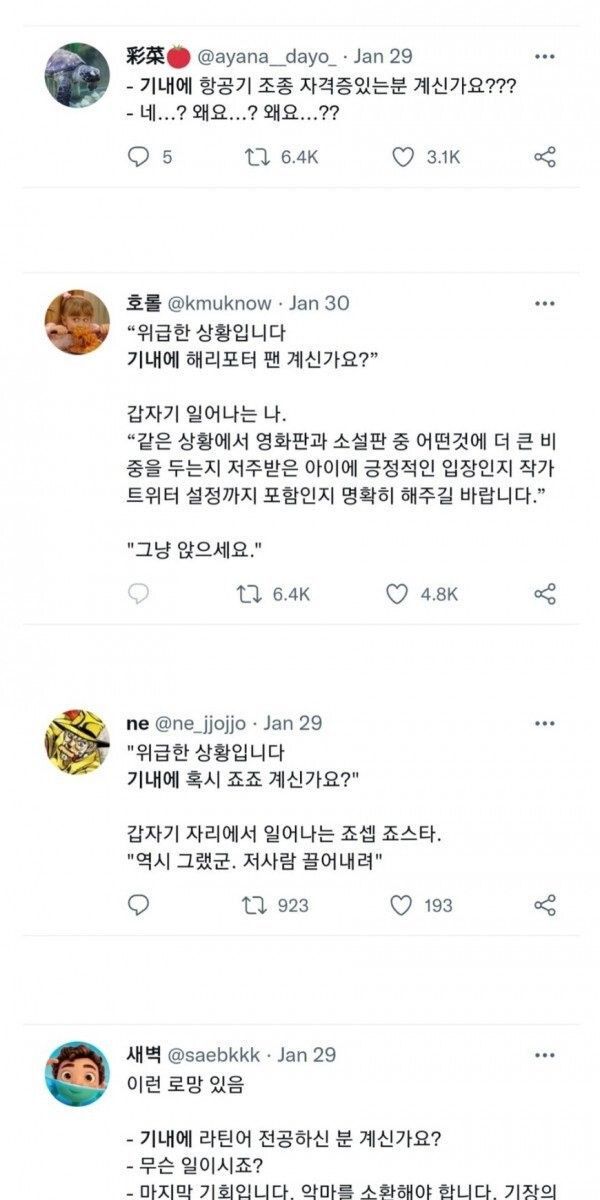The image size is (600, 1200).
Task: Retweet the kmuknow Harry Potter tweet
Action: tap(246, 594)
